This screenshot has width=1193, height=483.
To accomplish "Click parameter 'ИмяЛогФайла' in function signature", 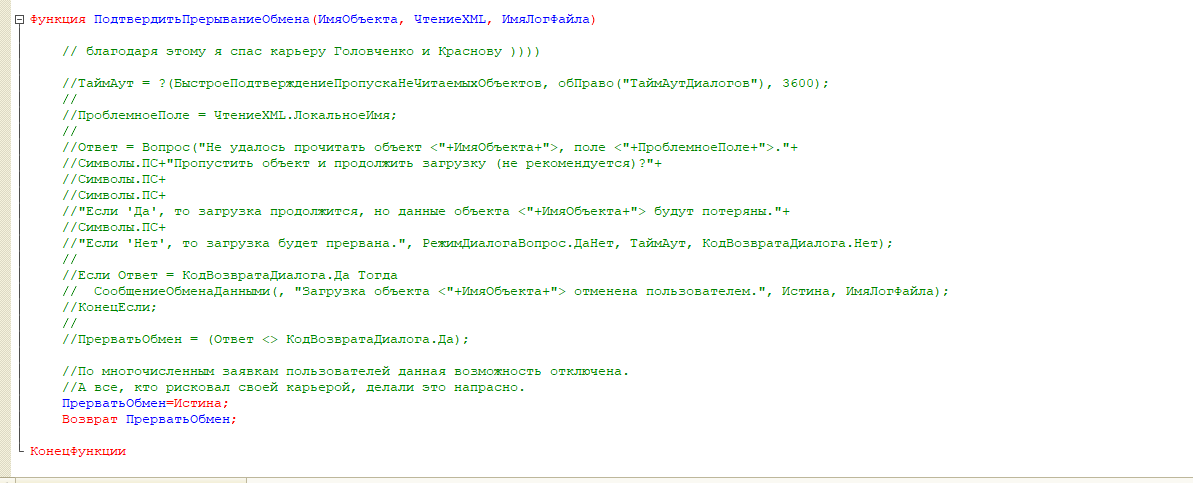I will coord(546,21).
